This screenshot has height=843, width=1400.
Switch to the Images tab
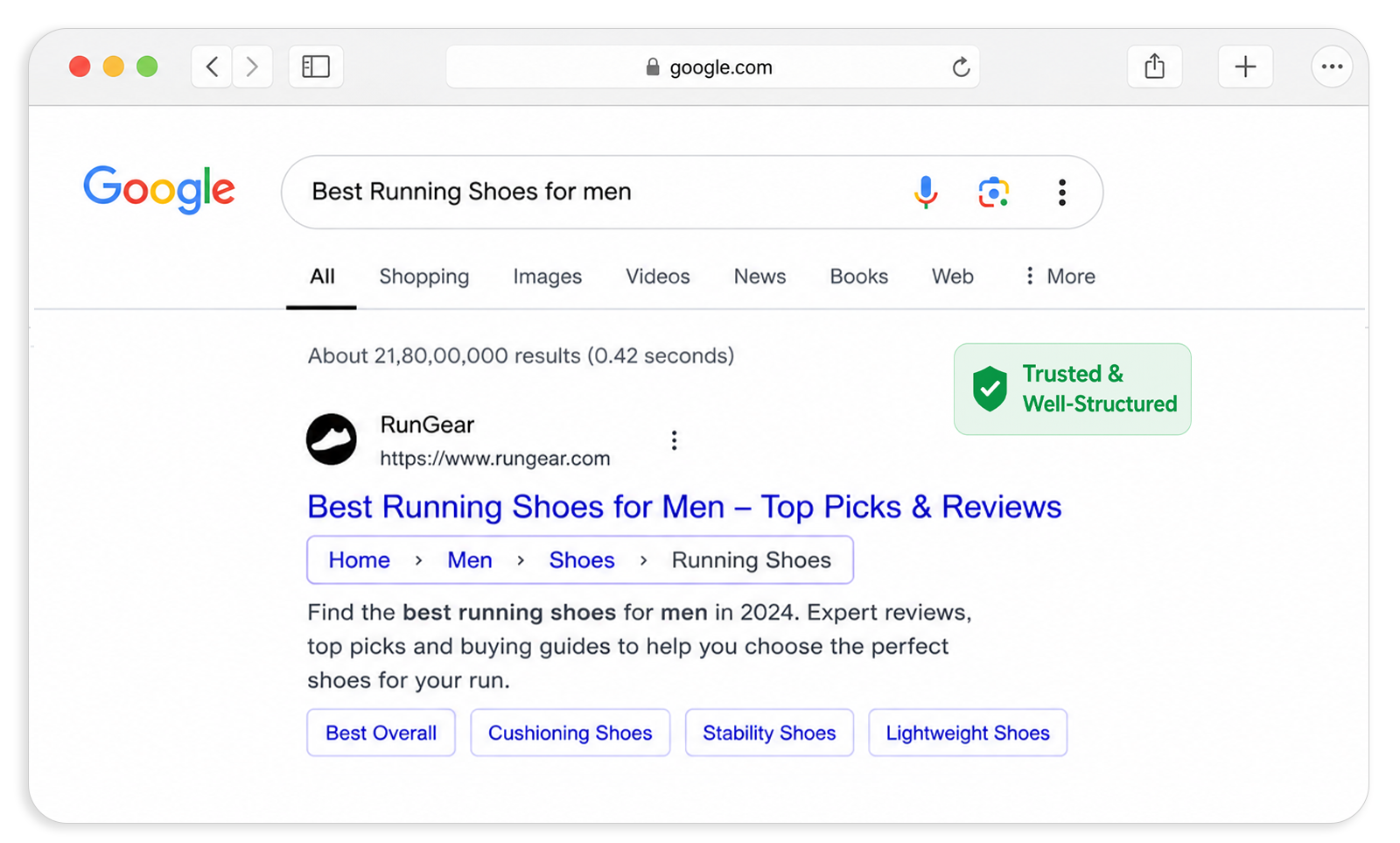coord(548,277)
